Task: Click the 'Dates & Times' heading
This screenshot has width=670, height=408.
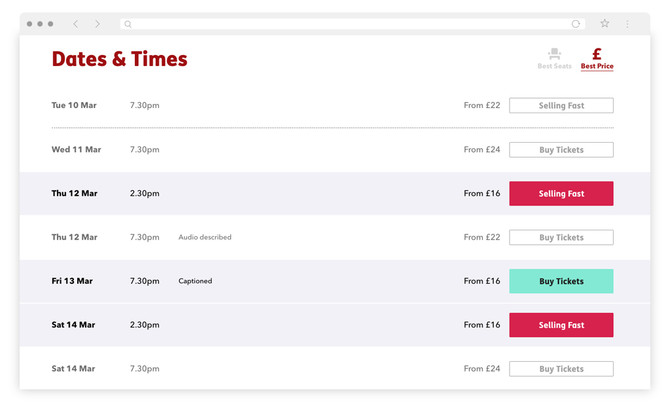Action: [x=120, y=59]
